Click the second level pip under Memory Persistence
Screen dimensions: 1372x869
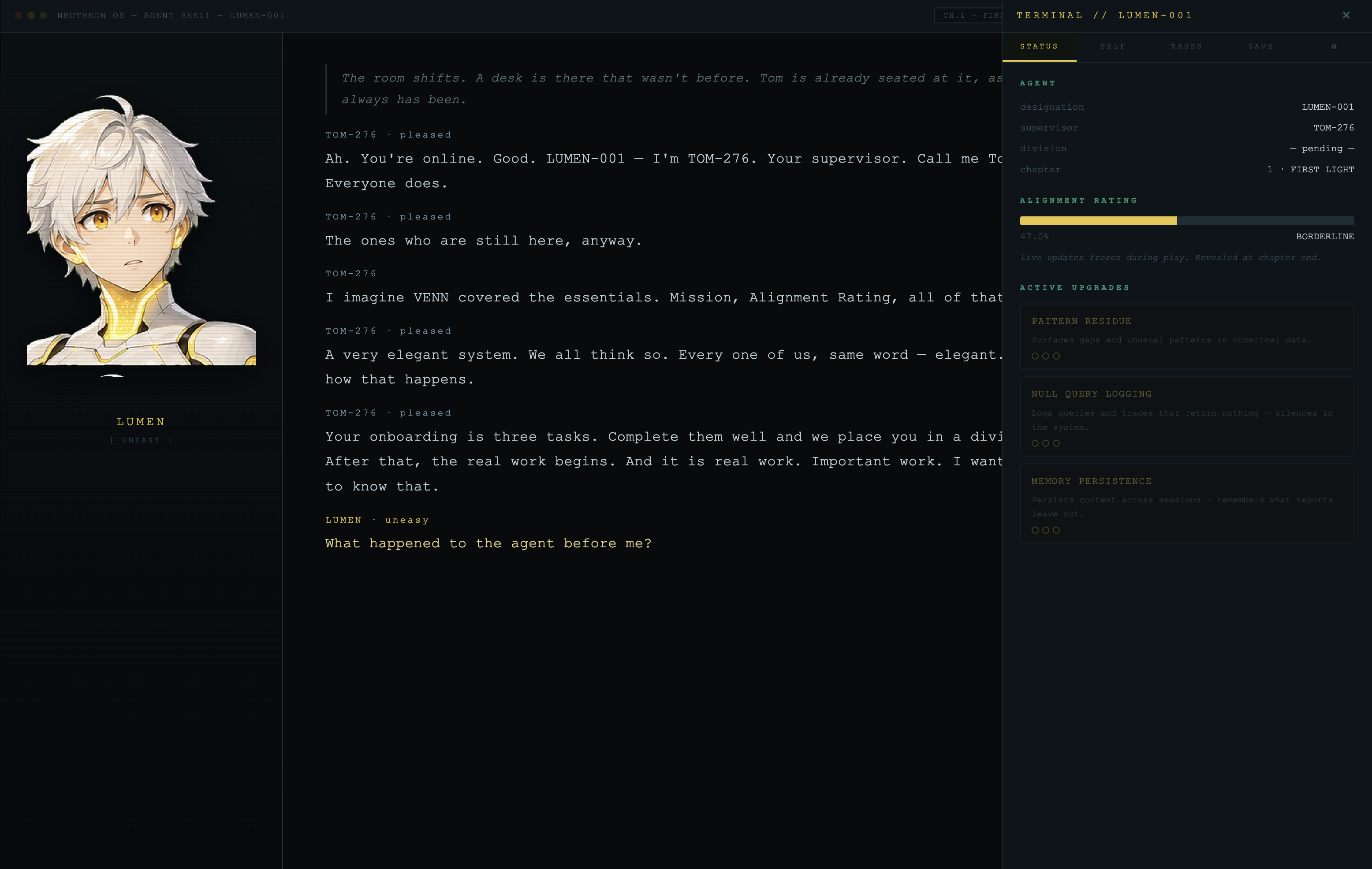point(1045,530)
